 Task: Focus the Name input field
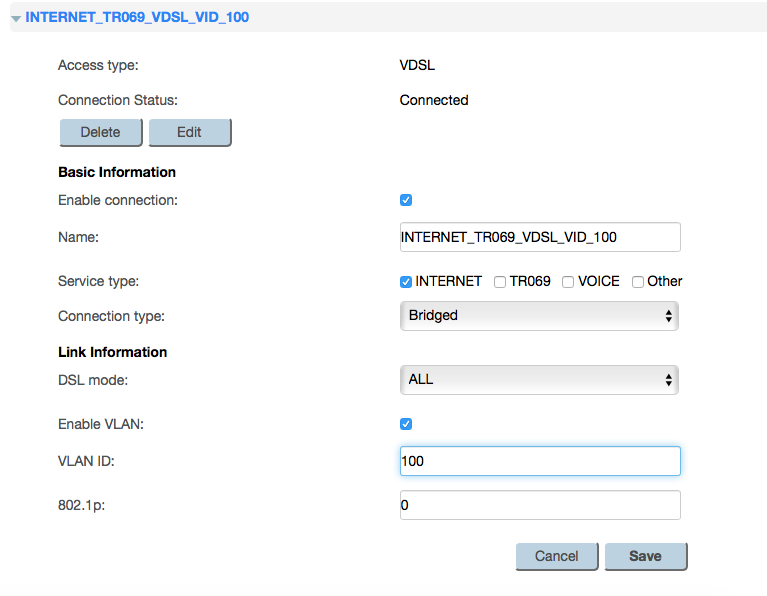click(540, 237)
